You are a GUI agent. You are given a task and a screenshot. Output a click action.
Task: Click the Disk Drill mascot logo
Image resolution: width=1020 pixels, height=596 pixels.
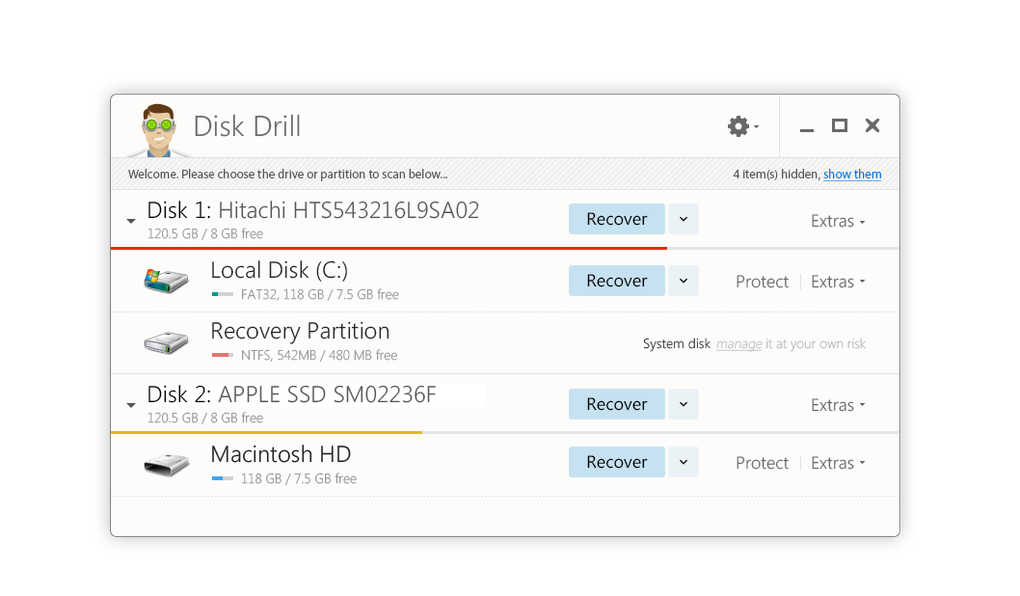point(158,129)
